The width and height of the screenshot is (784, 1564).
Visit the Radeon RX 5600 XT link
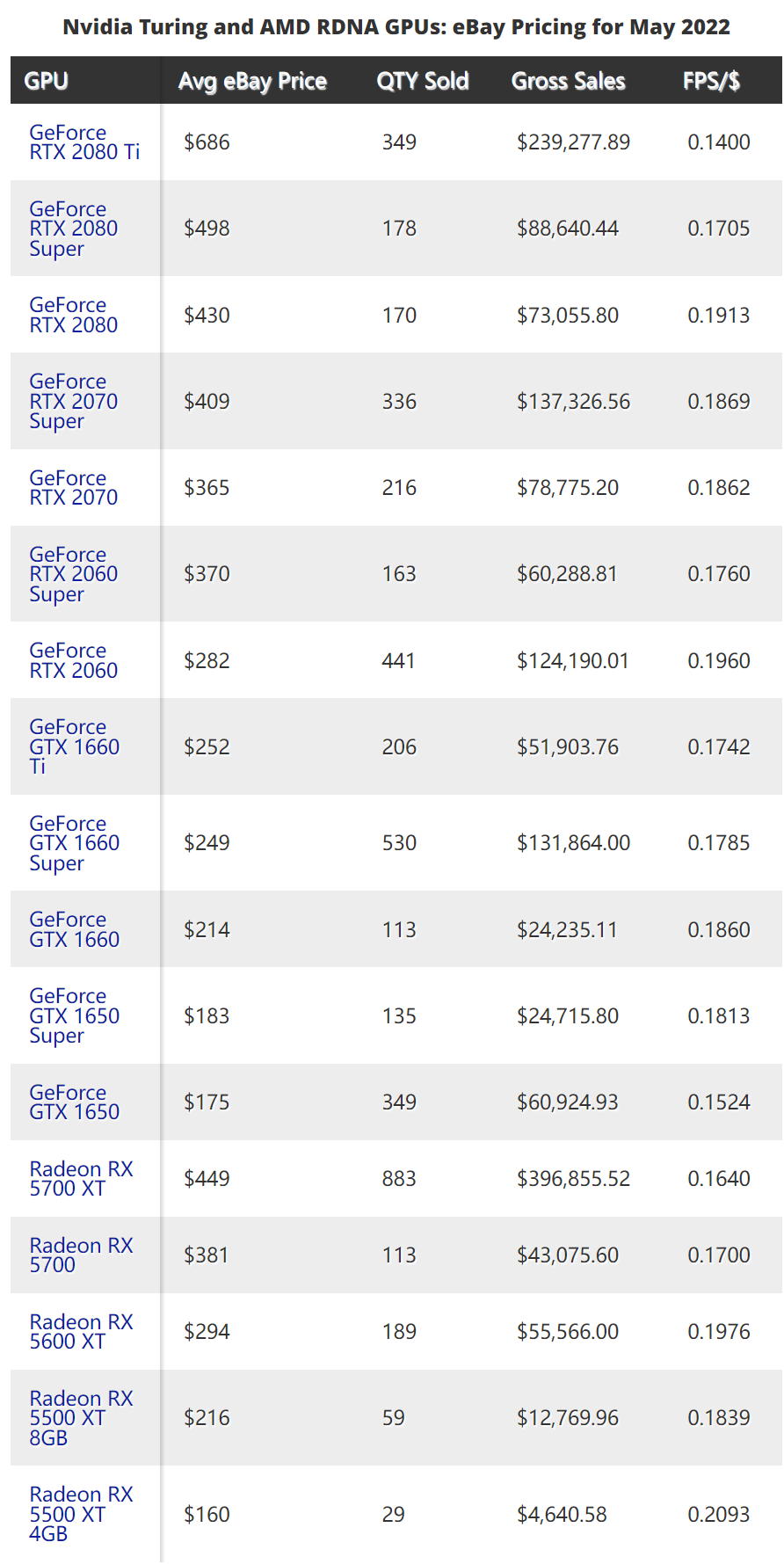81,1331
